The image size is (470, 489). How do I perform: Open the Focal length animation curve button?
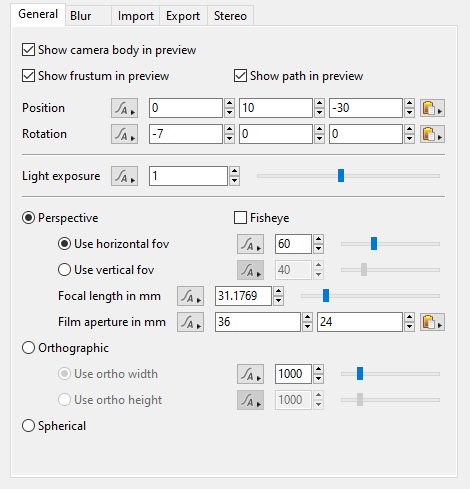coord(190,296)
